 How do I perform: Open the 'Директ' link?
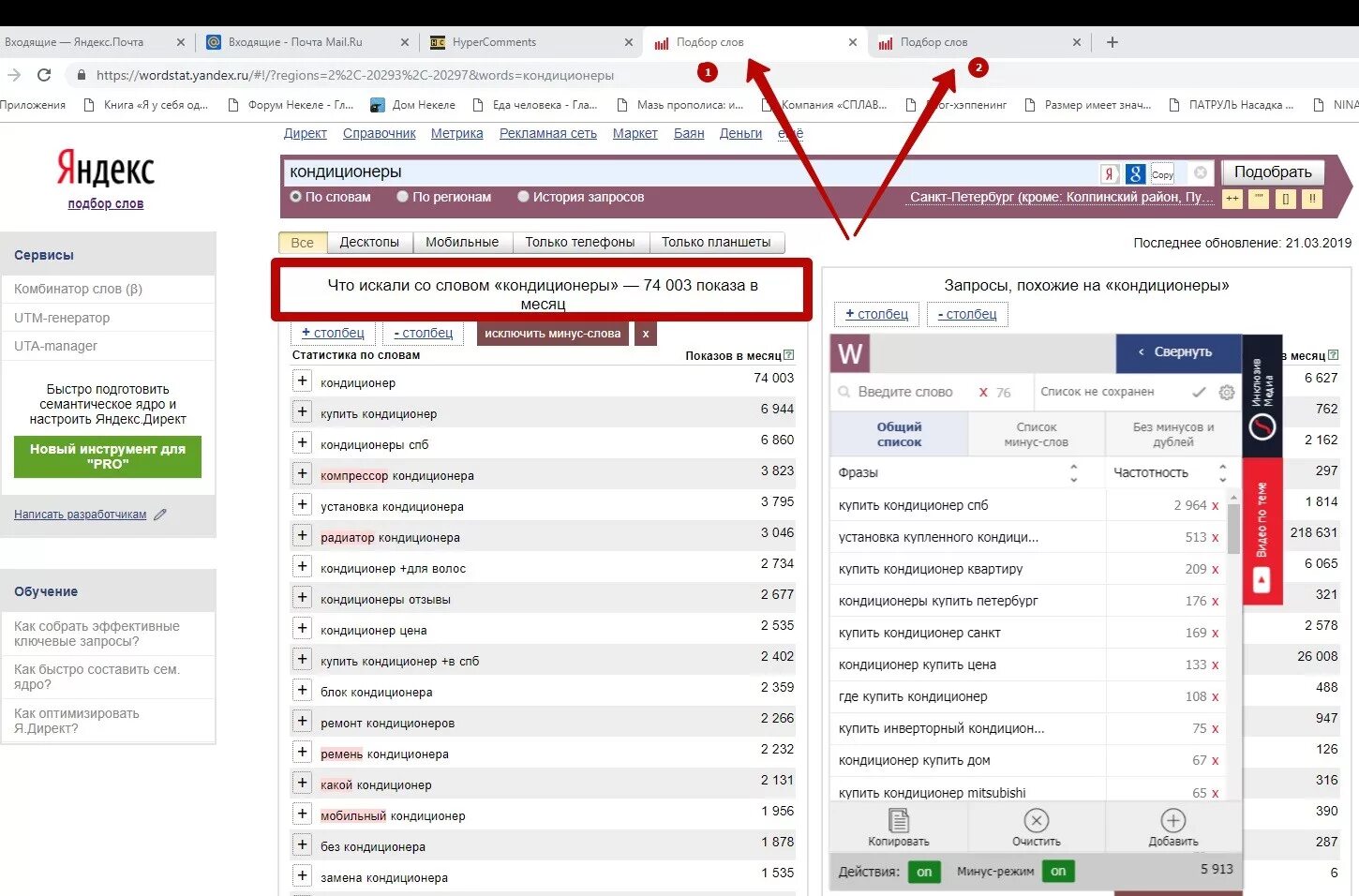(306, 133)
